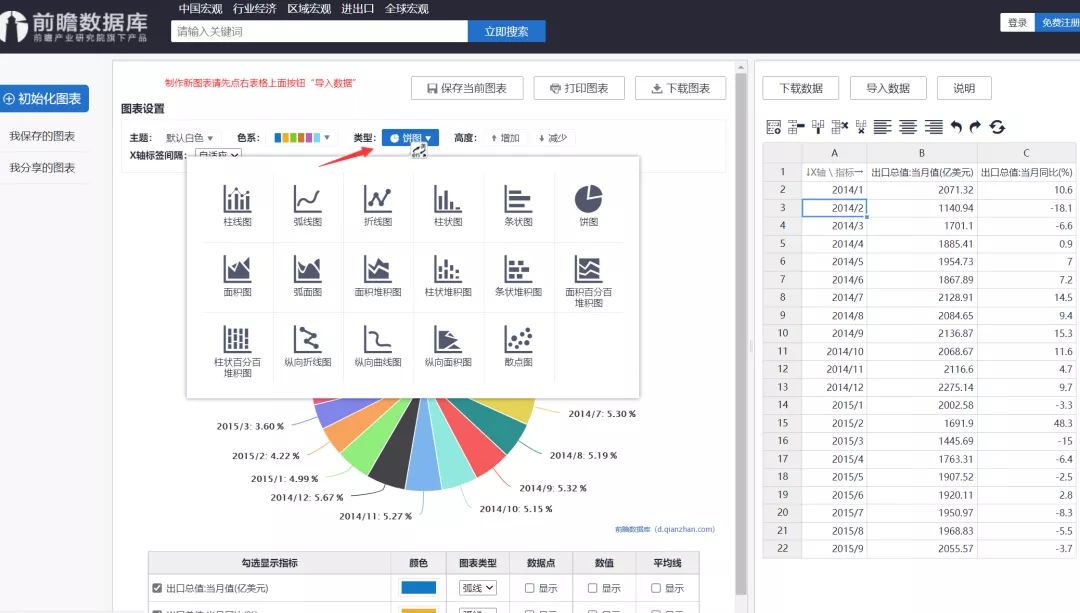The image size is (1080, 613).
Task: Open the 全球宏观 menu
Action: coord(406,9)
